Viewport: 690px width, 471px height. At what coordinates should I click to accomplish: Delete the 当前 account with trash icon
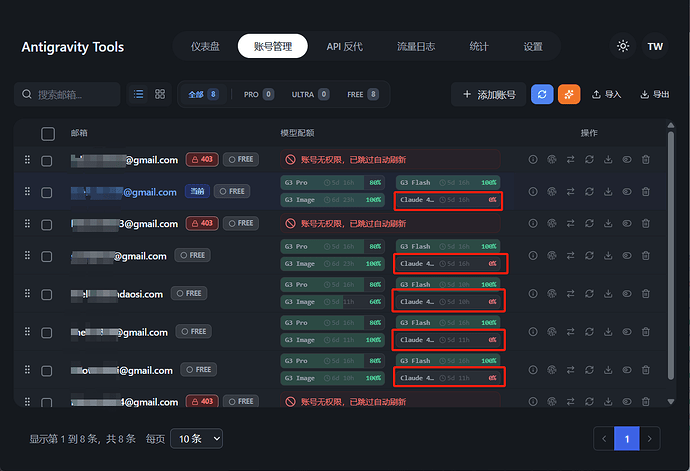pyautogui.click(x=646, y=192)
